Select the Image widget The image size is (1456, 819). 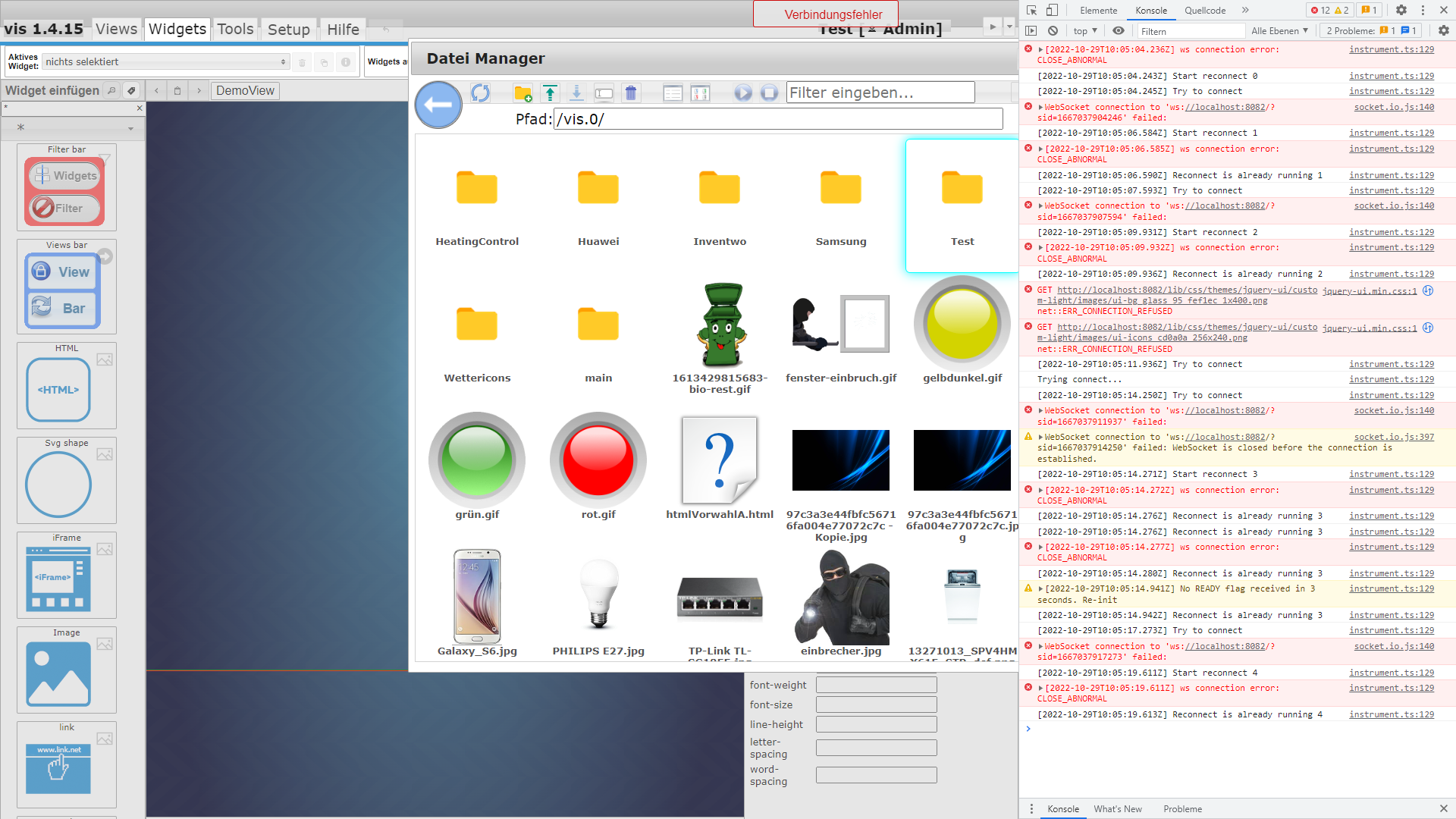point(67,670)
